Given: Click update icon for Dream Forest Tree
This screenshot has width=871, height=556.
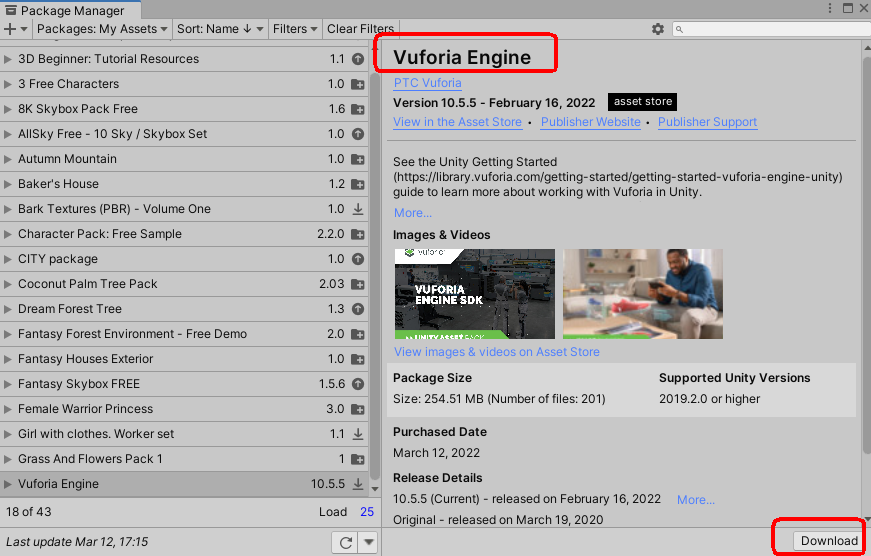Looking at the screenshot, I should pyautogui.click(x=358, y=309).
